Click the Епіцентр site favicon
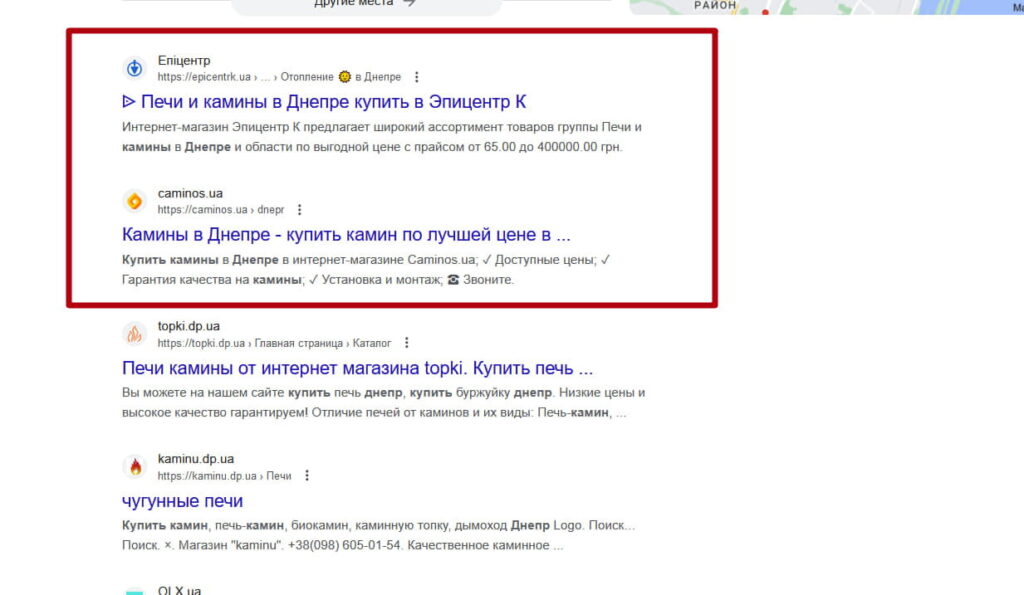This screenshot has height=595, width=1024. [x=135, y=68]
